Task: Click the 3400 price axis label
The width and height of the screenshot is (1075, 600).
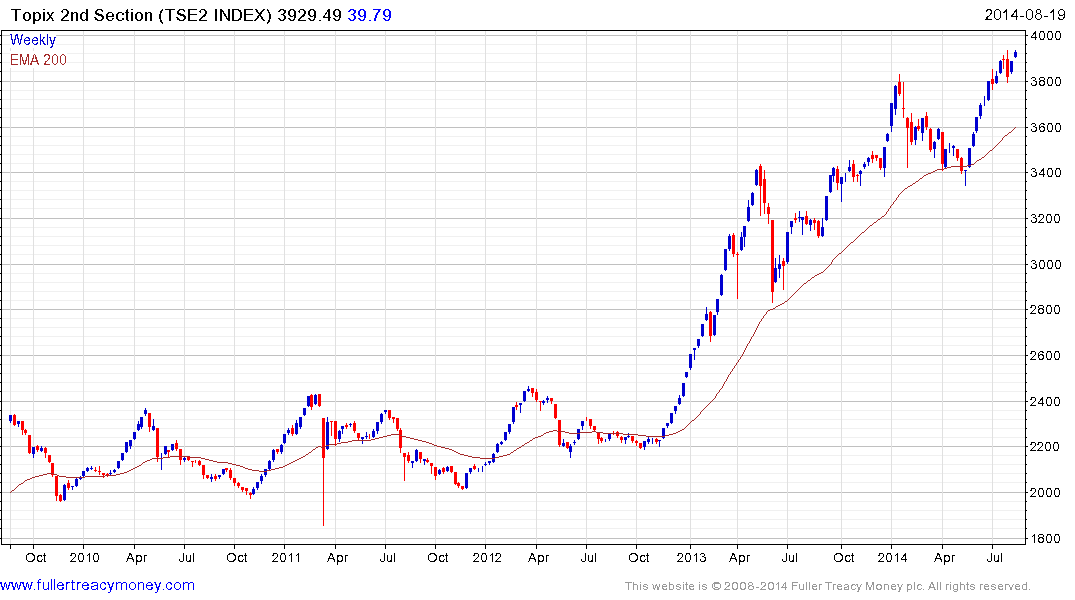Action: pyautogui.click(x=1046, y=173)
